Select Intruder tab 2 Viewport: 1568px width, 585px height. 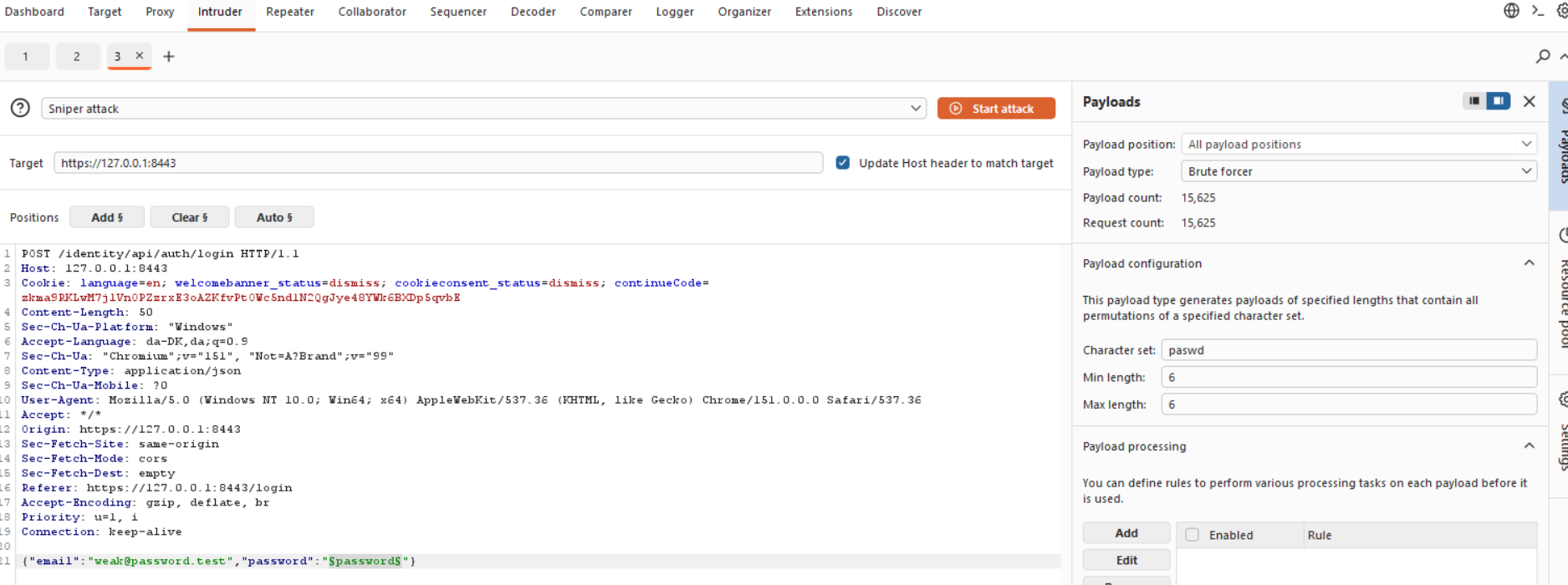(x=77, y=56)
